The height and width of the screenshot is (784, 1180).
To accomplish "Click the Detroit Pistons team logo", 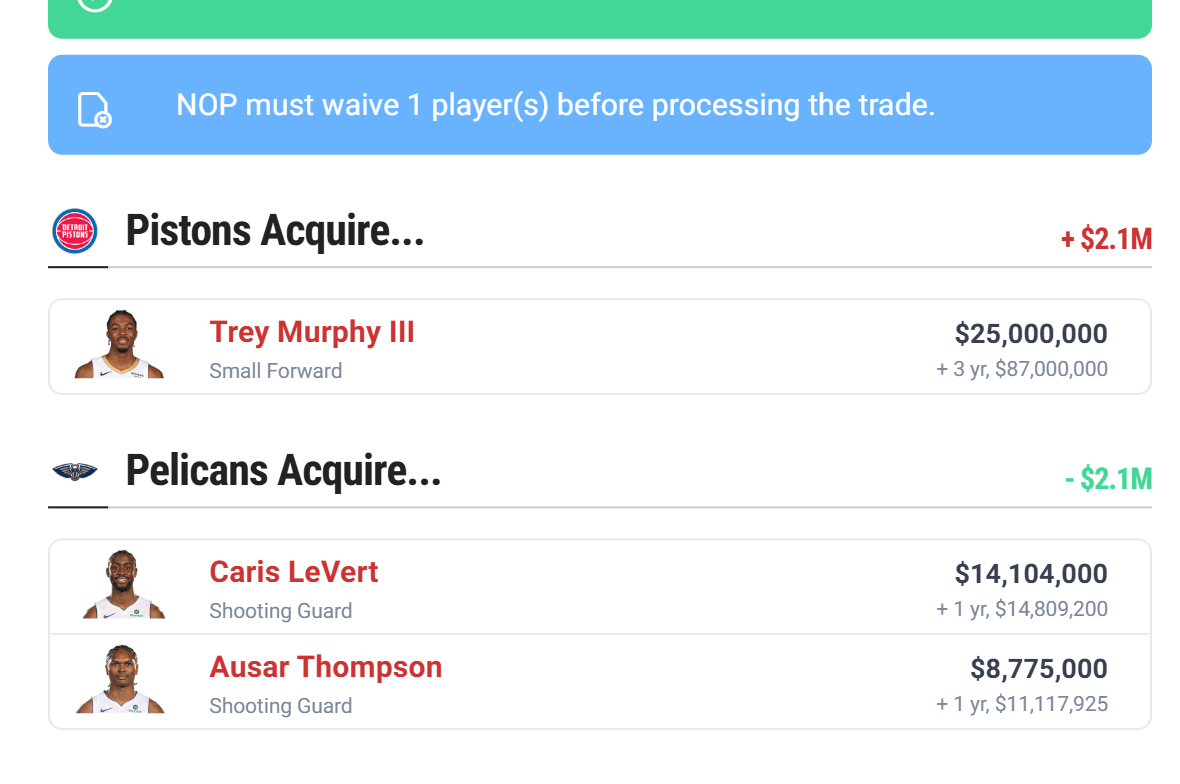I will [75, 231].
